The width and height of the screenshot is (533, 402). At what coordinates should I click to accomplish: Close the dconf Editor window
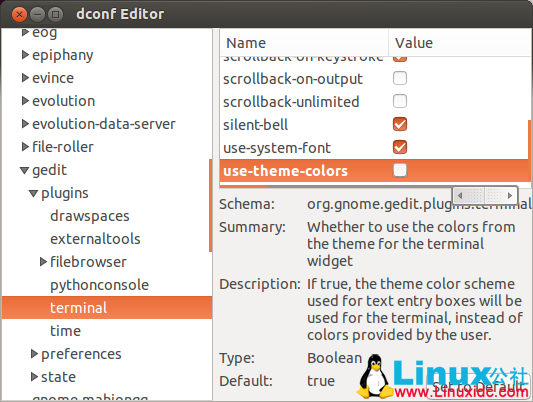point(19,14)
